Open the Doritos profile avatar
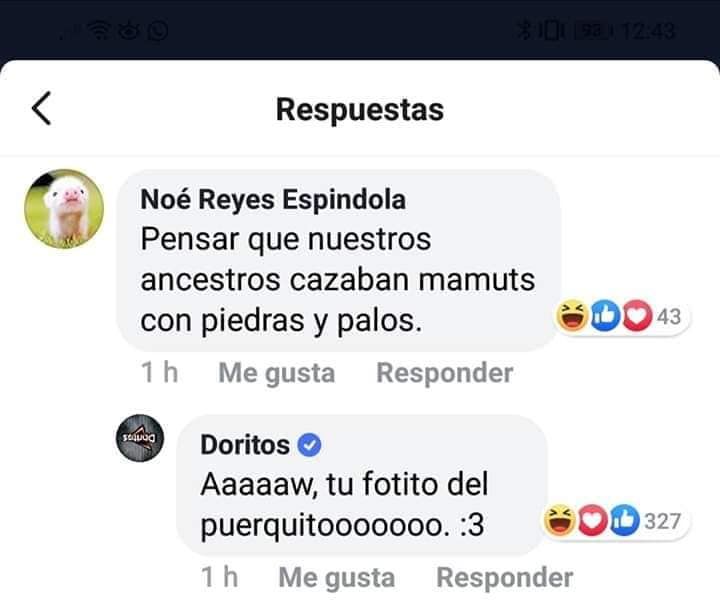720x614 pixels. coord(140,438)
